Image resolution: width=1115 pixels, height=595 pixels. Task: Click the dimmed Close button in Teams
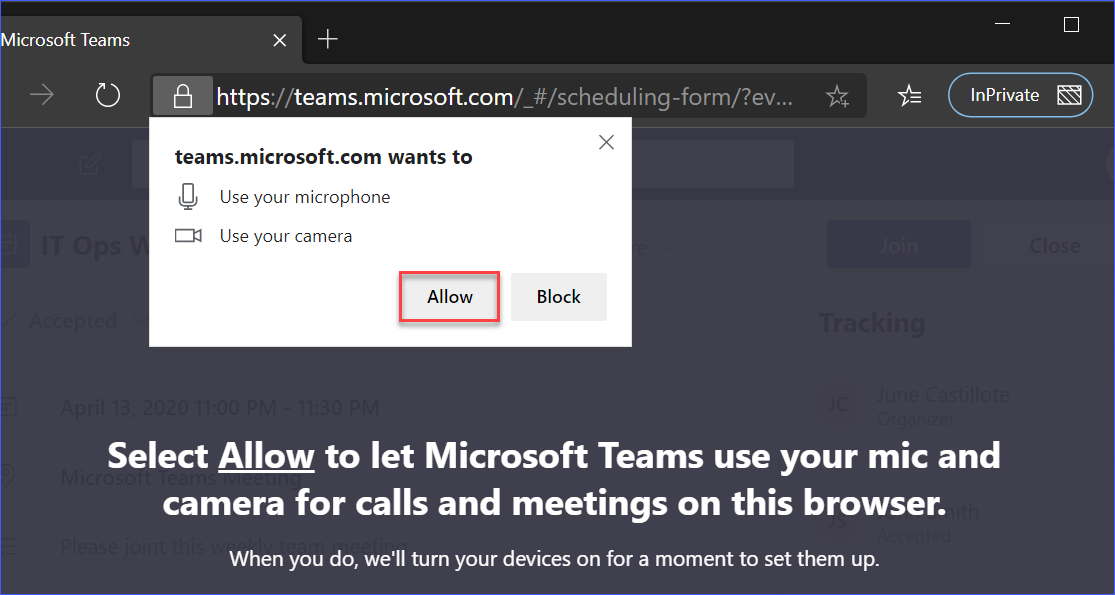pos(1053,245)
